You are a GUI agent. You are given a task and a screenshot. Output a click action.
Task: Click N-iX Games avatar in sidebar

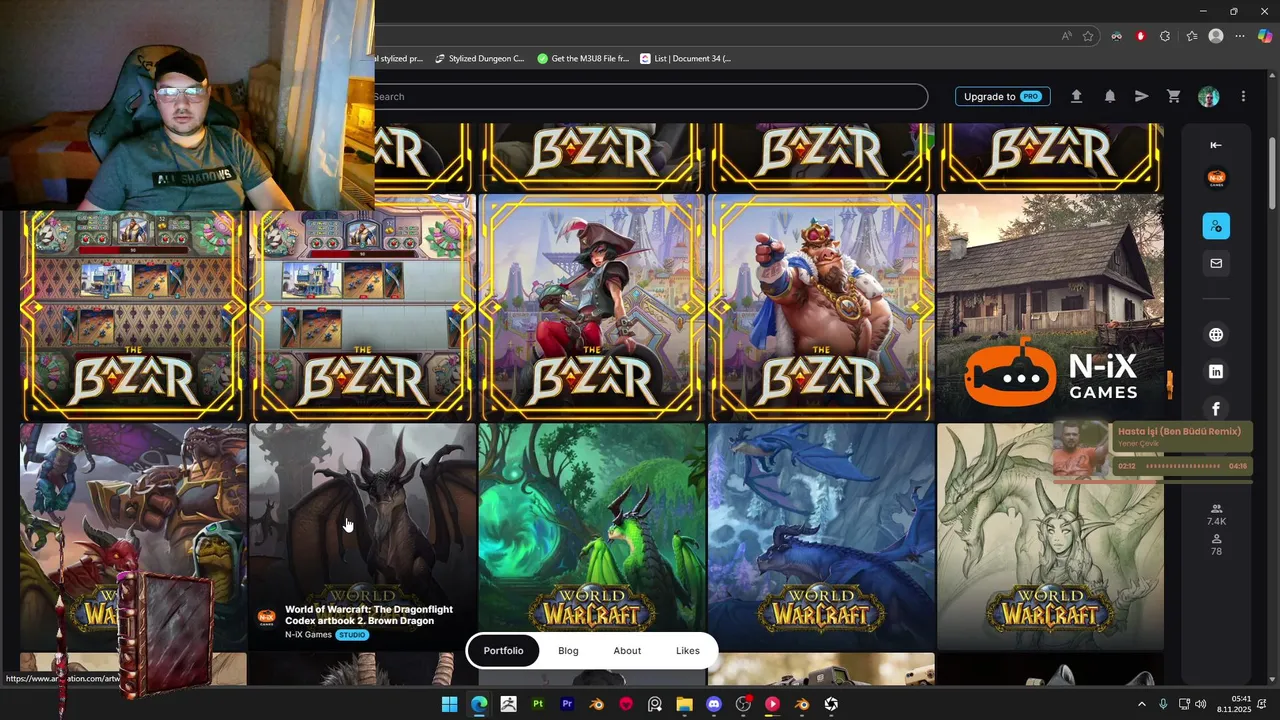tap(1216, 178)
